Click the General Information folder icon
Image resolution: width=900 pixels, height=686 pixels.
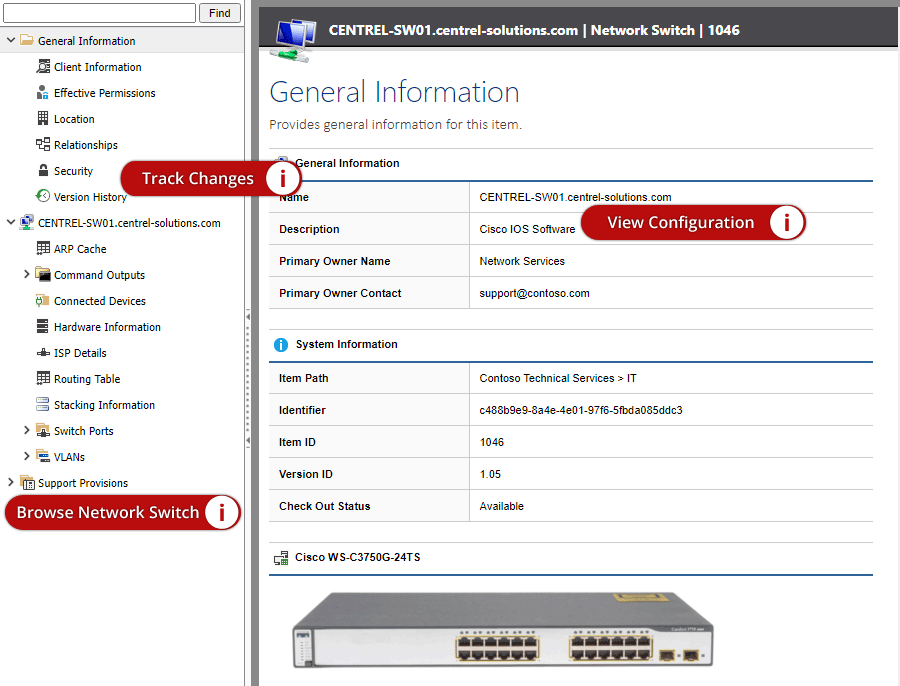click(26, 40)
